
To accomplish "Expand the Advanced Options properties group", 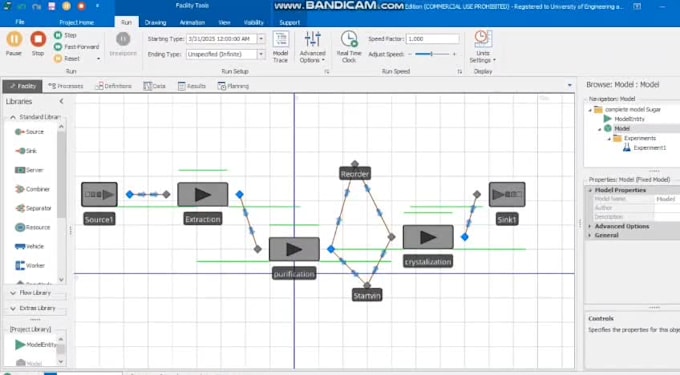I will [x=590, y=226].
